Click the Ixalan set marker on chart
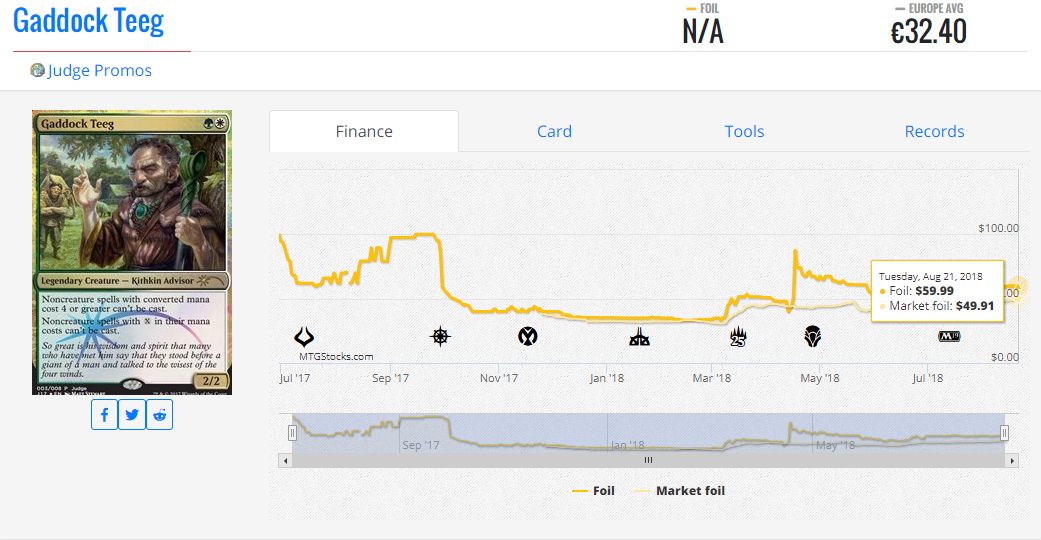The image size is (1041, 540). point(440,337)
